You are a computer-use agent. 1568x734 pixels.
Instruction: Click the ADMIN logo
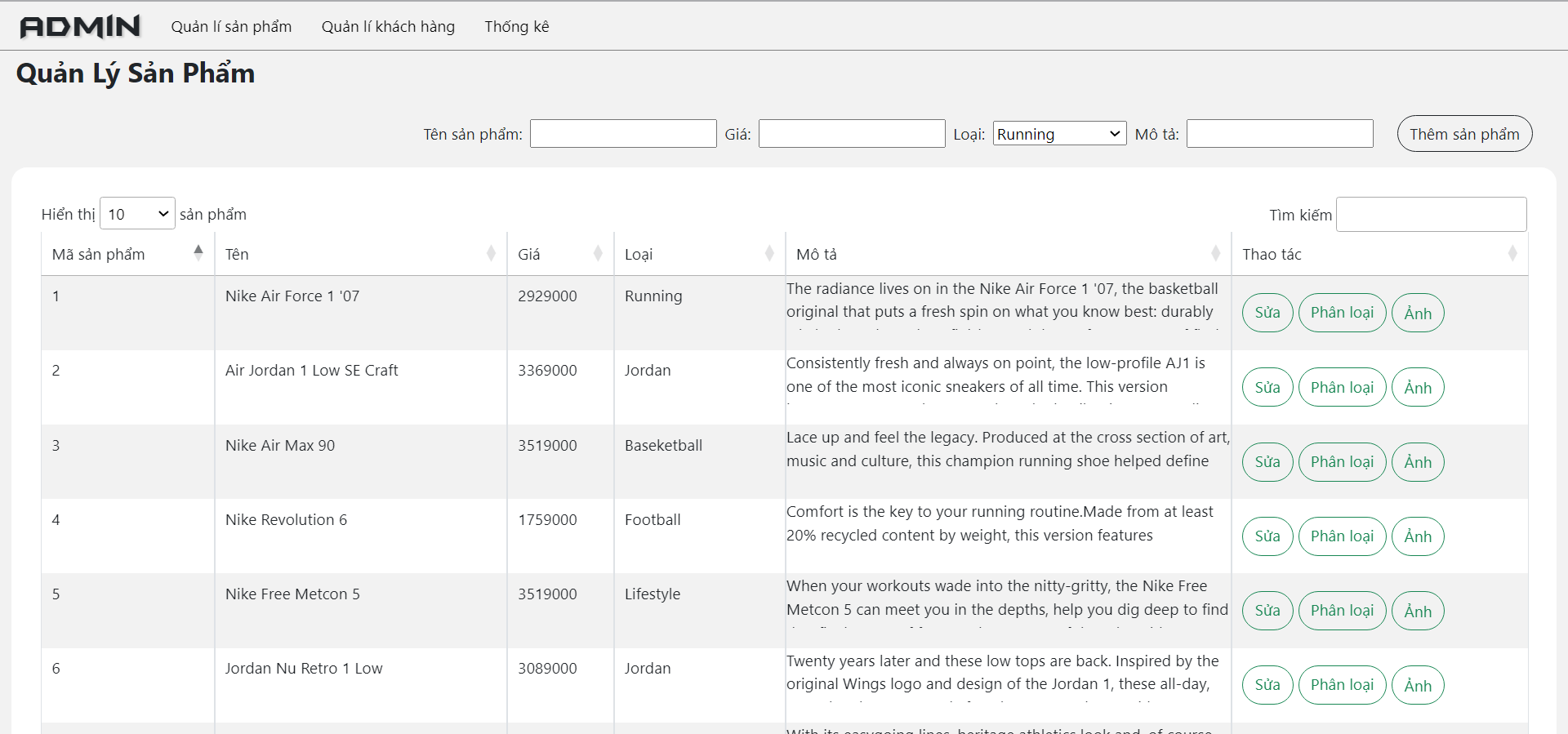click(x=80, y=27)
